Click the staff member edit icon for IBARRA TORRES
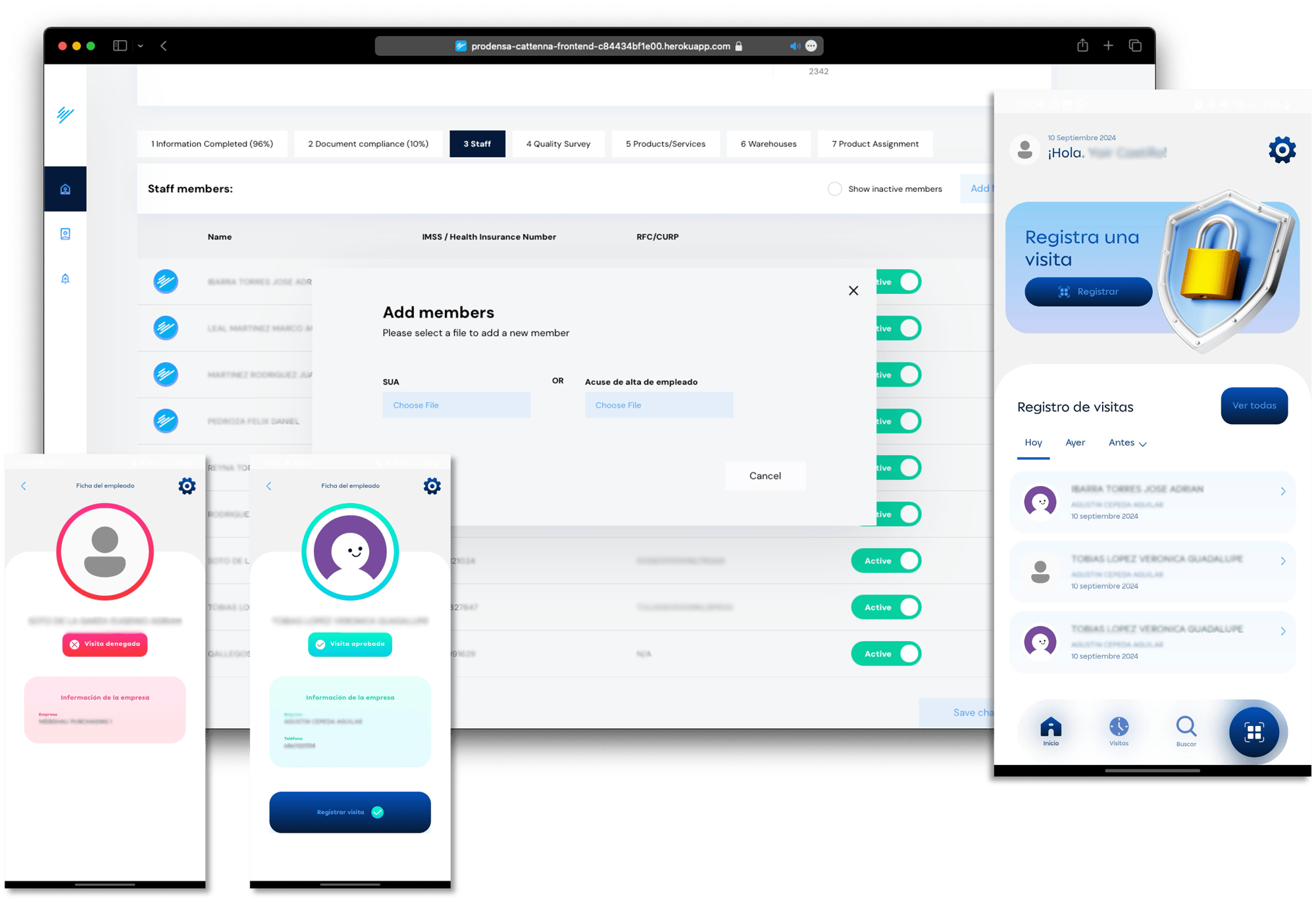Image resolution: width=1316 pixels, height=901 pixels. (165, 283)
